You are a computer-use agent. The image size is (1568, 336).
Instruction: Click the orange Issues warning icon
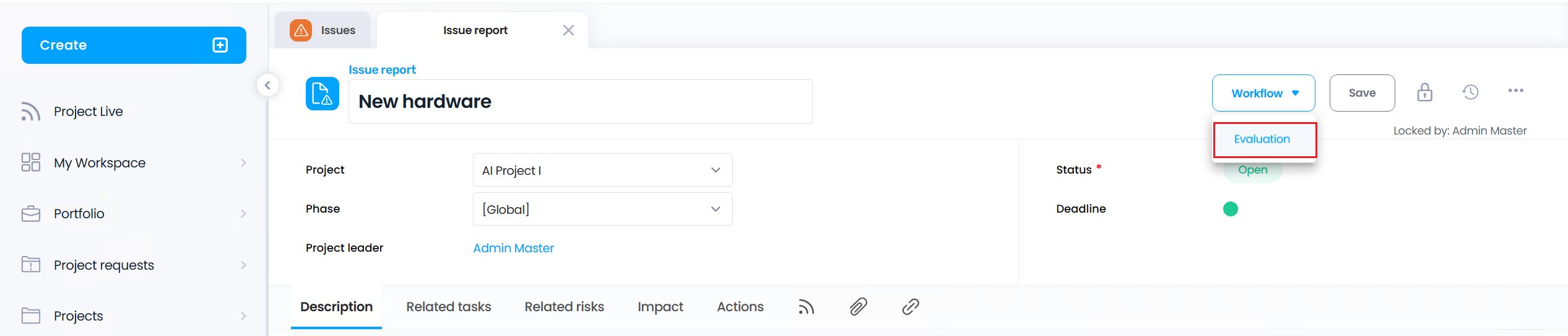point(300,30)
